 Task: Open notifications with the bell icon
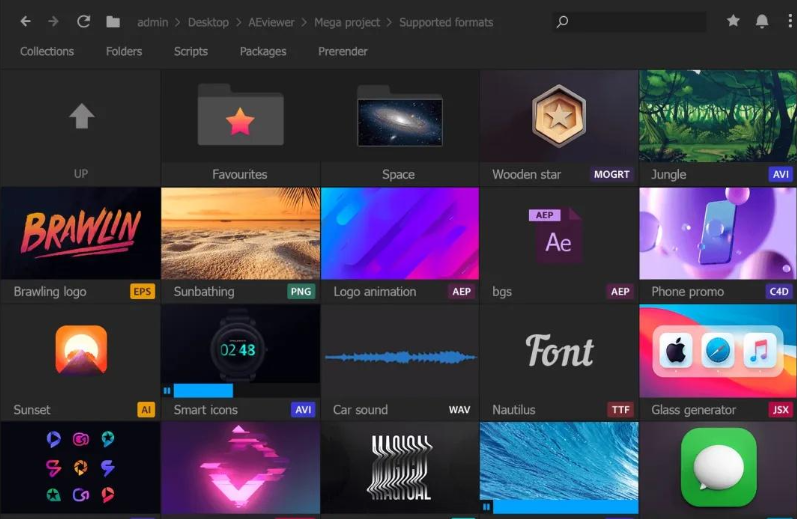762,21
